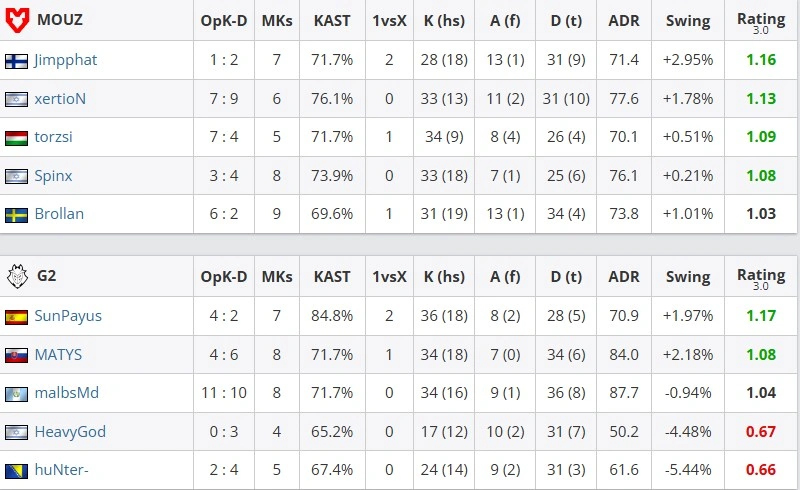Click the Bosnian flag beside huNter-
This screenshot has height=490, width=800.
(16, 471)
